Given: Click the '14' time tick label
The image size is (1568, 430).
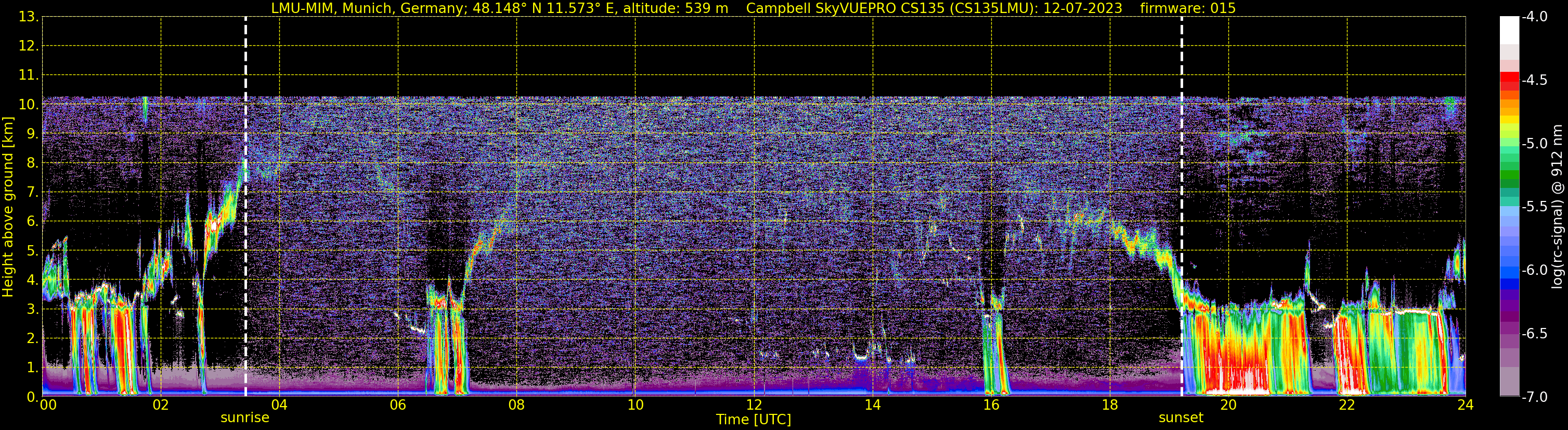Looking at the screenshot, I should [x=873, y=405].
